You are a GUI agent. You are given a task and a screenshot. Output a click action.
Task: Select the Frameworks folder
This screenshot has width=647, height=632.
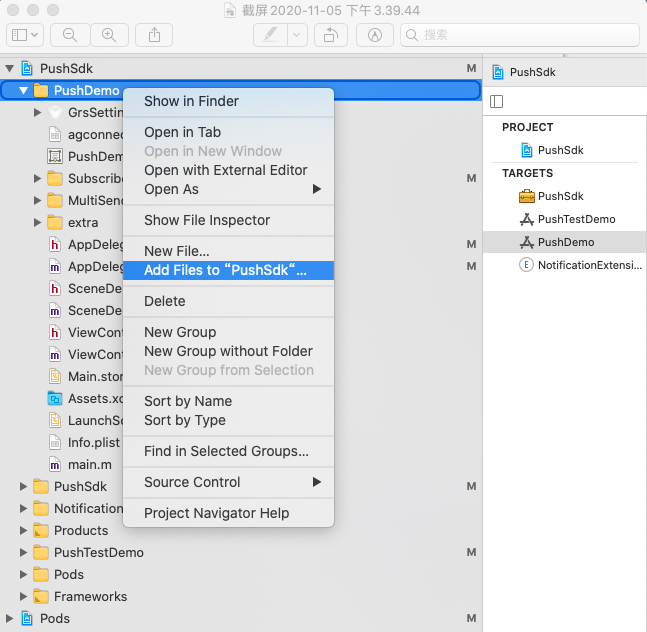pyautogui.click(x=90, y=597)
